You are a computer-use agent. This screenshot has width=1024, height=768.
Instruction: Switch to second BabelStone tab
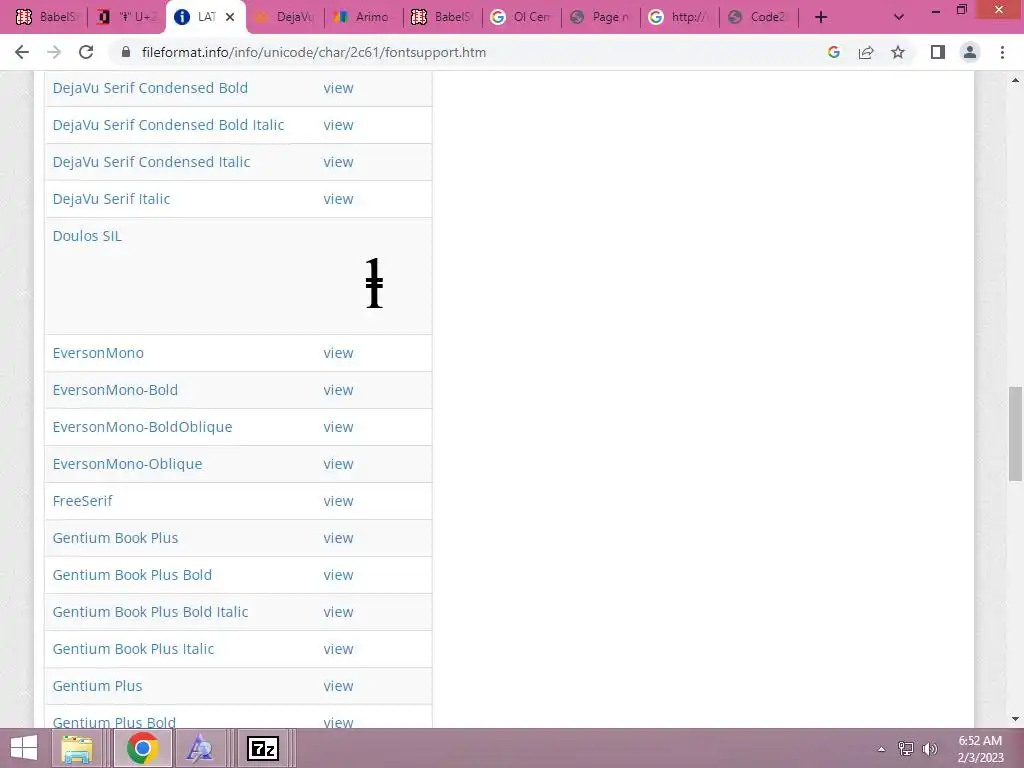(x=443, y=17)
